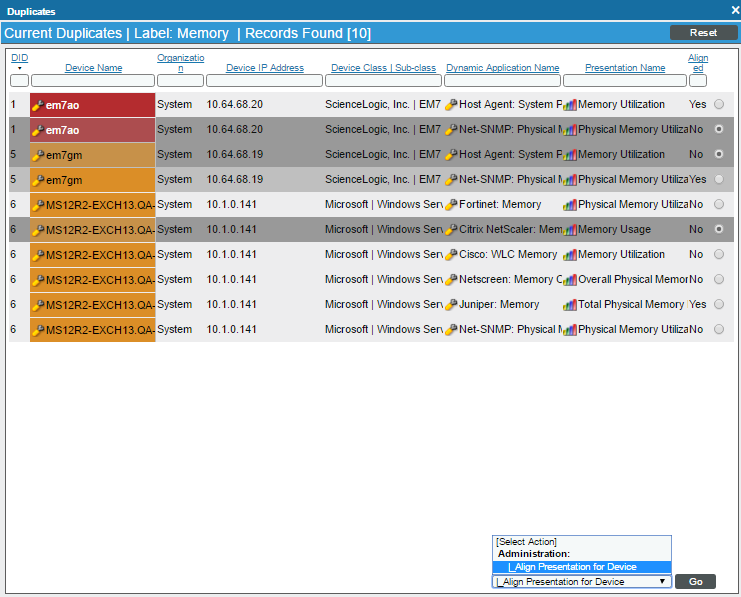Focus the DID filter field
The height and width of the screenshot is (597, 741).
point(19,80)
